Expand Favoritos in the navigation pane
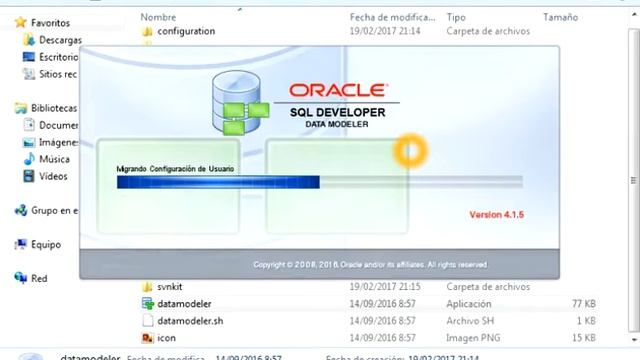The height and width of the screenshot is (360, 640). tap(50, 23)
